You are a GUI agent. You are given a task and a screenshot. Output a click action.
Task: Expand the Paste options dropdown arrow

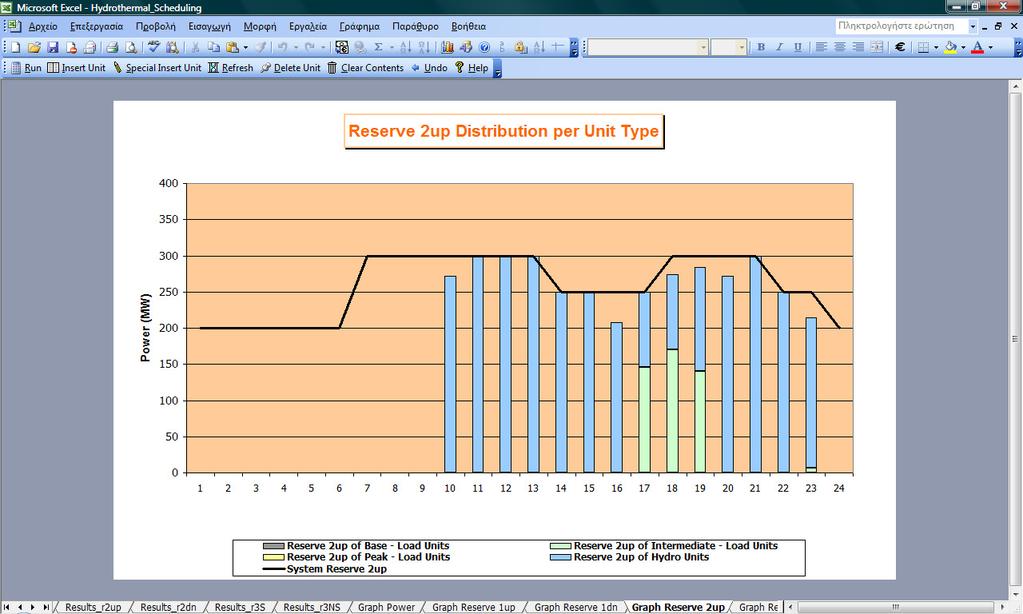245,47
